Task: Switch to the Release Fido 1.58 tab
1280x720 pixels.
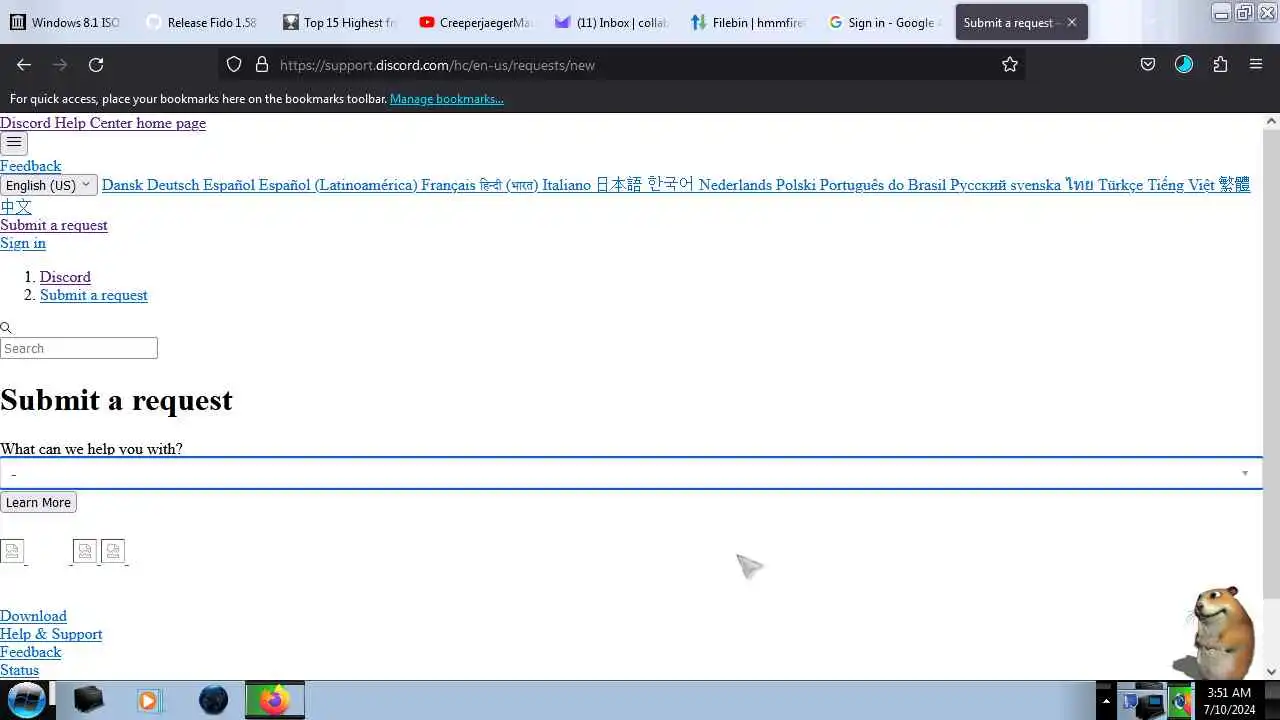Action: click(x=201, y=22)
